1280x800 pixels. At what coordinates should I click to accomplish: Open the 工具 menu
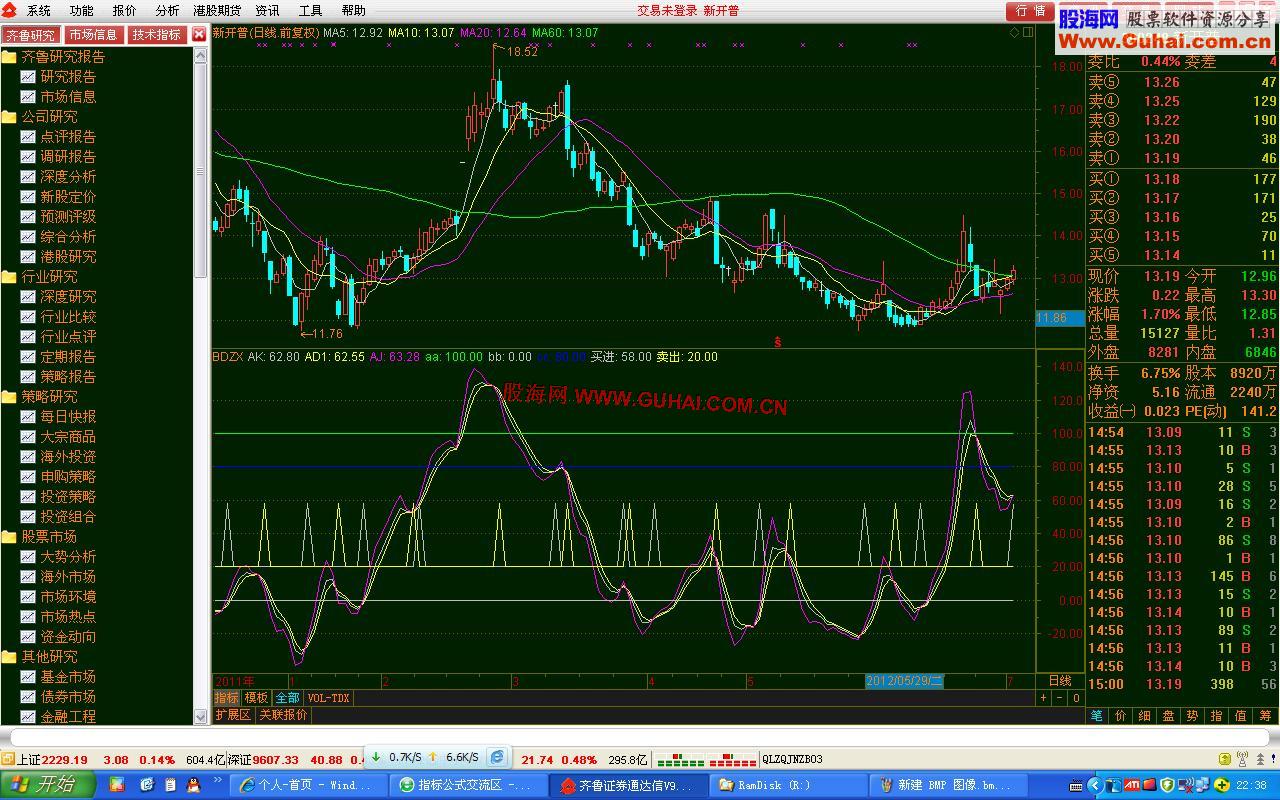pos(310,11)
